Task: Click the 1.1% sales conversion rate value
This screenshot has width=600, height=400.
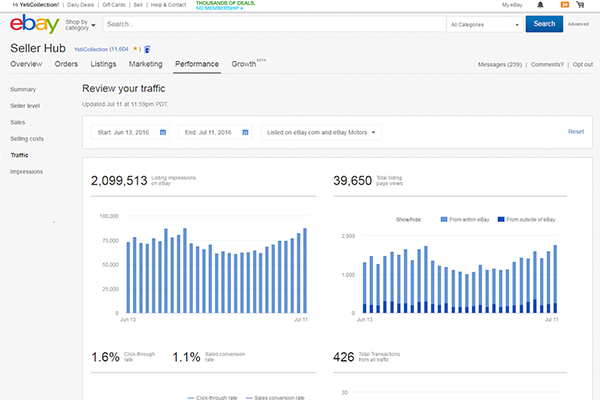Action: [186, 357]
